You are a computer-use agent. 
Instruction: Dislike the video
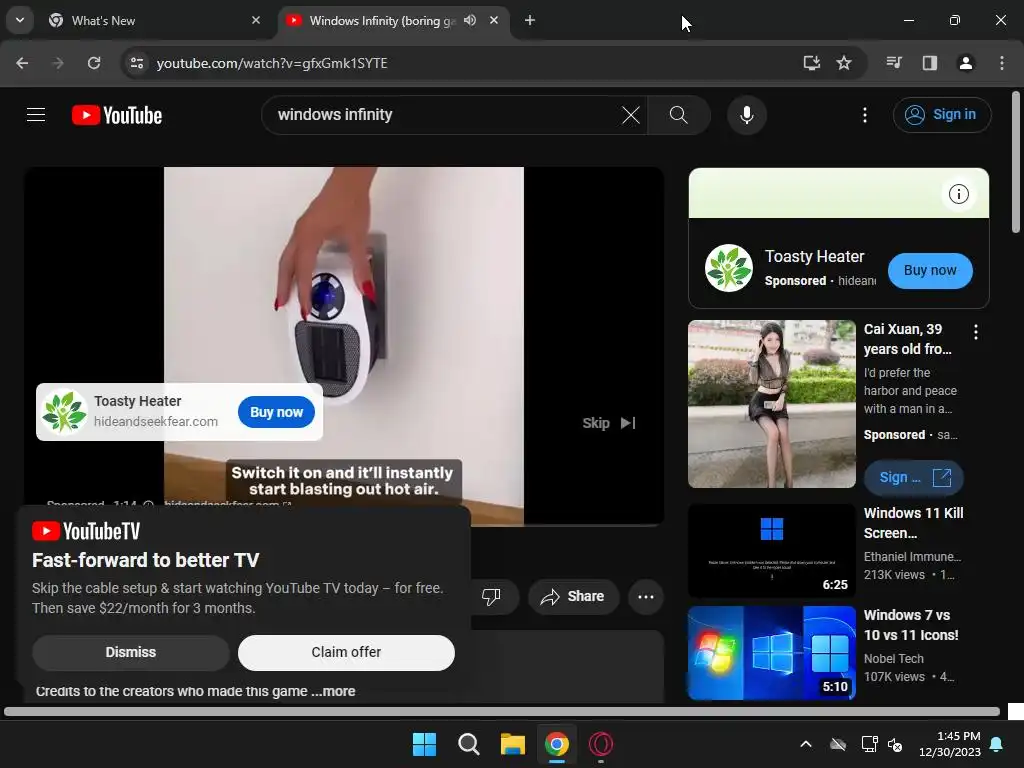(490, 596)
